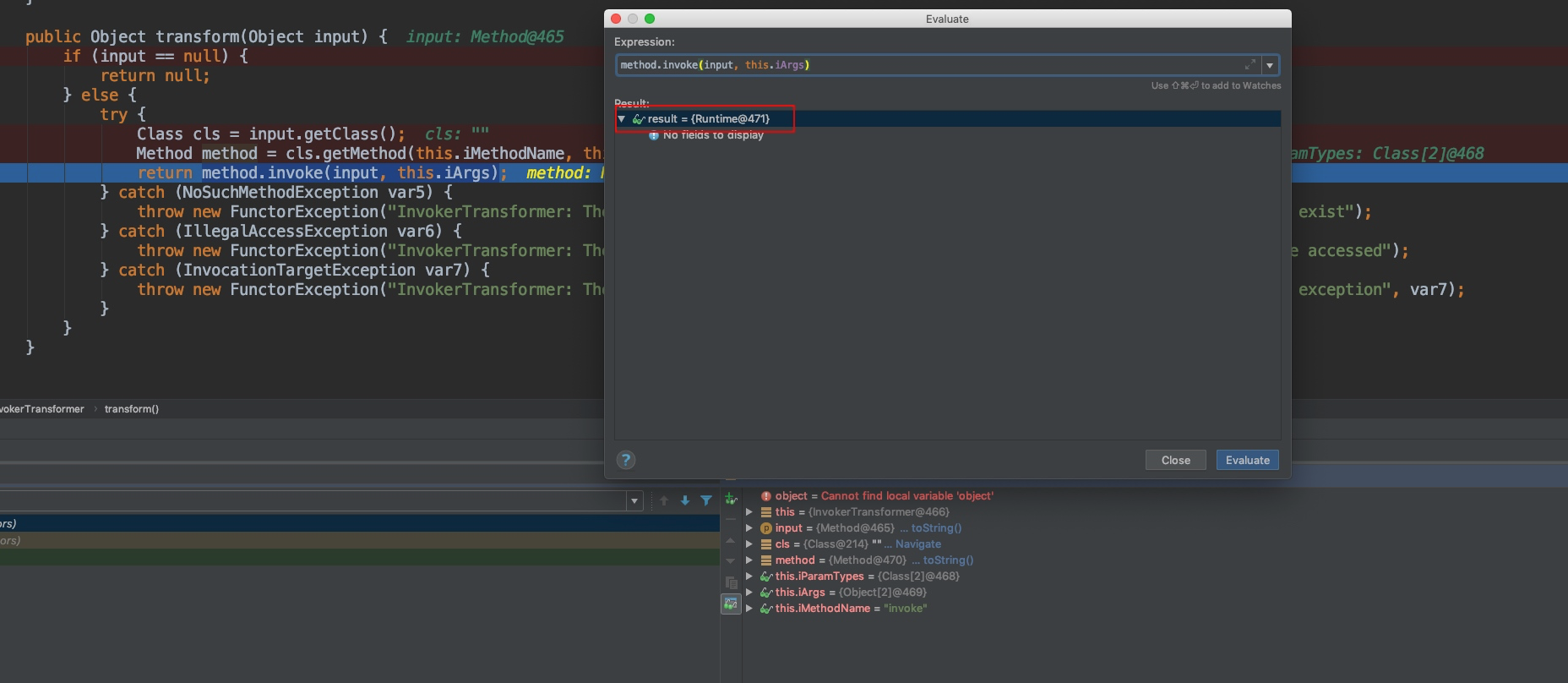Open the Evaluate dialog help button
Viewport: 1568px width, 683px height.
[x=625, y=460]
